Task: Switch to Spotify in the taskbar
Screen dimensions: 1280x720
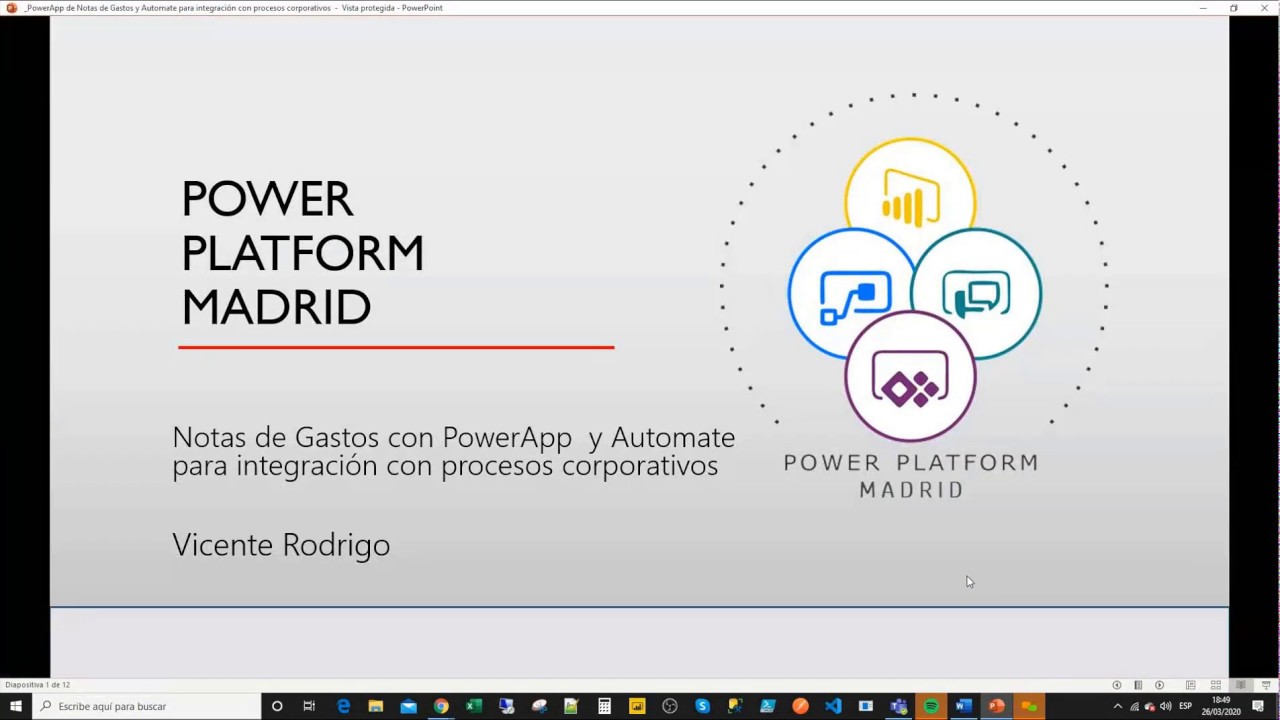Action: click(x=931, y=706)
